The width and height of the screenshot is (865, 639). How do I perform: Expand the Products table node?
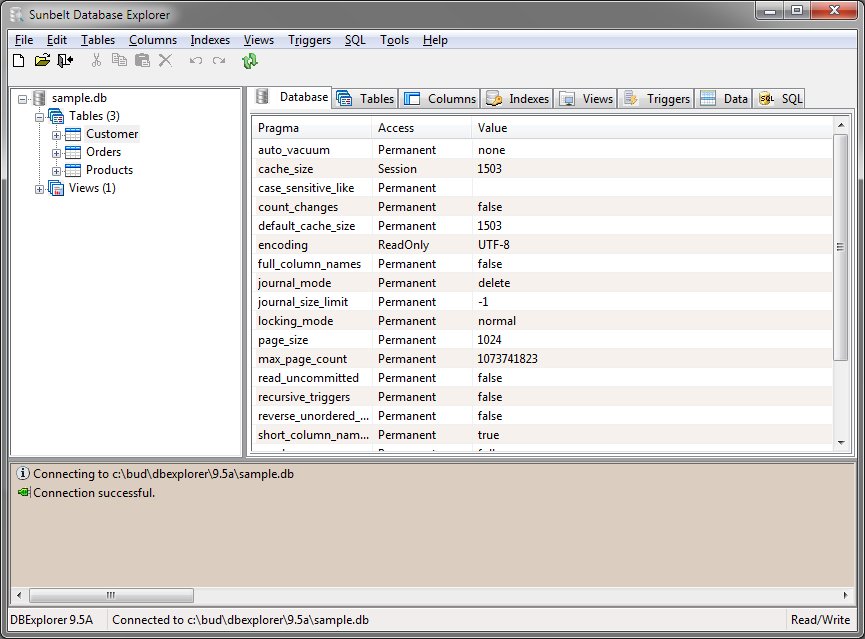click(x=56, y=171)
